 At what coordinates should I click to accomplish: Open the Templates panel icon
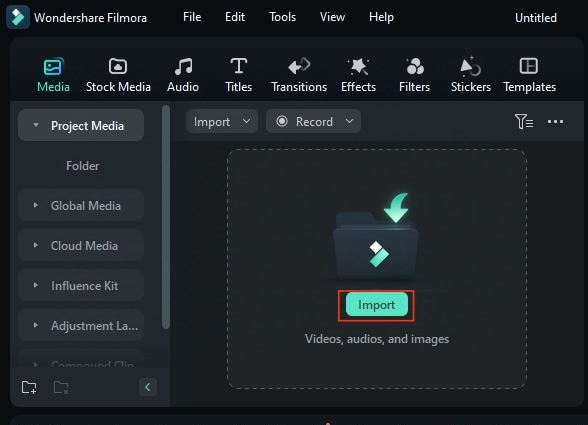click(529, 66)
